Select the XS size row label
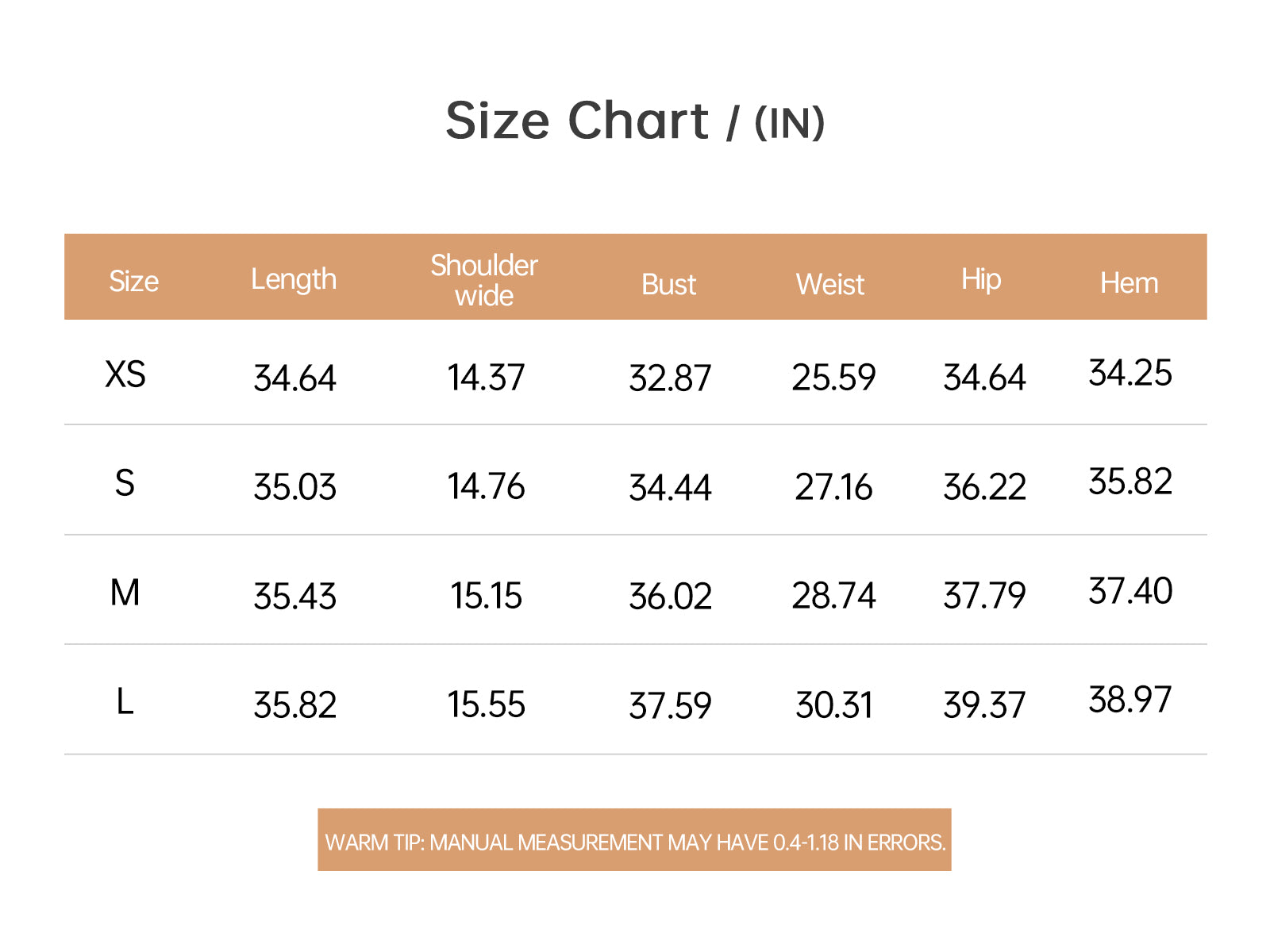Screen dimensions: 1270x952 [125, 374]
